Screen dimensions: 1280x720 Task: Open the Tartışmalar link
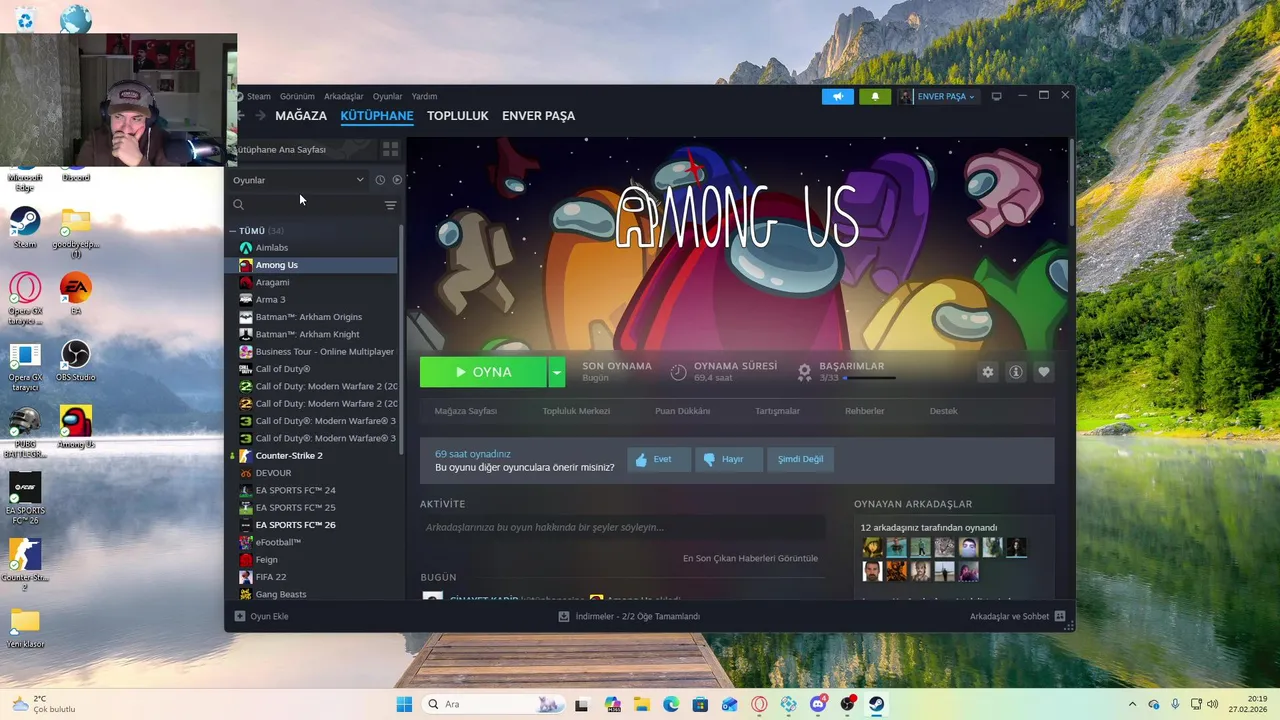(x=777, y=411)
